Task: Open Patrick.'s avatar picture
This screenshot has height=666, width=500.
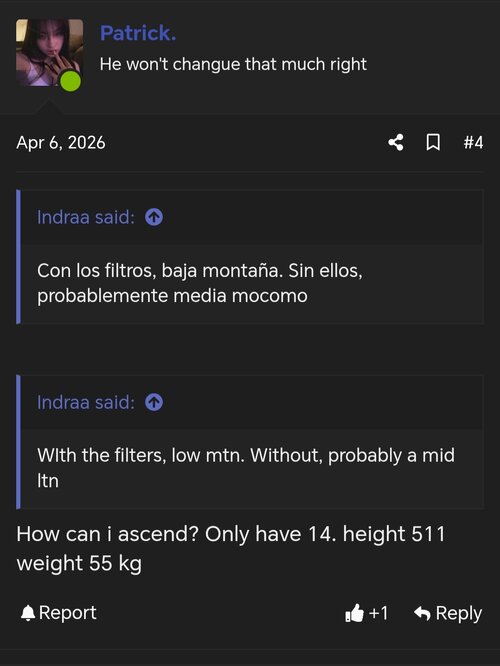Action: pos(49,53)
